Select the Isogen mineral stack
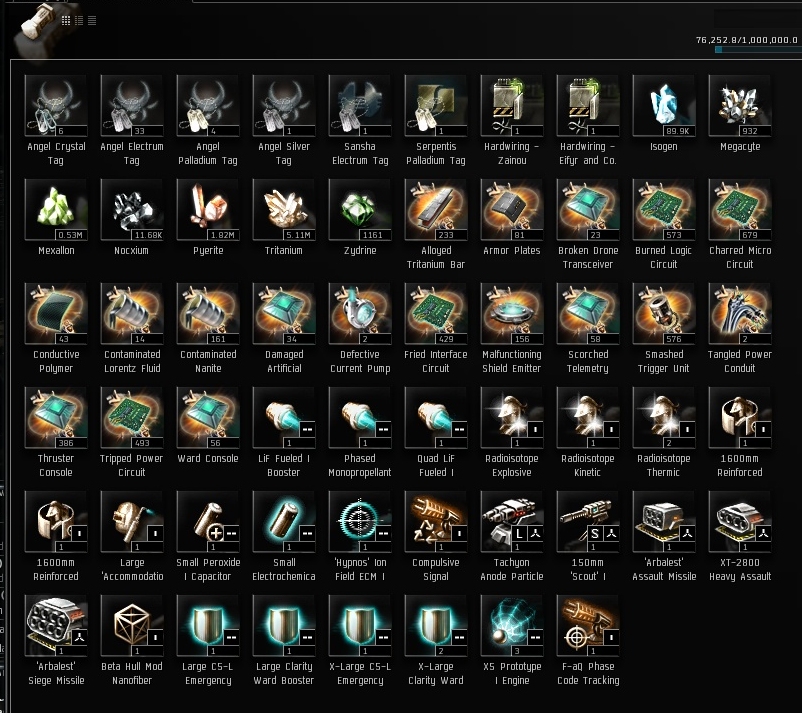802x713 pixels. click(663, 105)
